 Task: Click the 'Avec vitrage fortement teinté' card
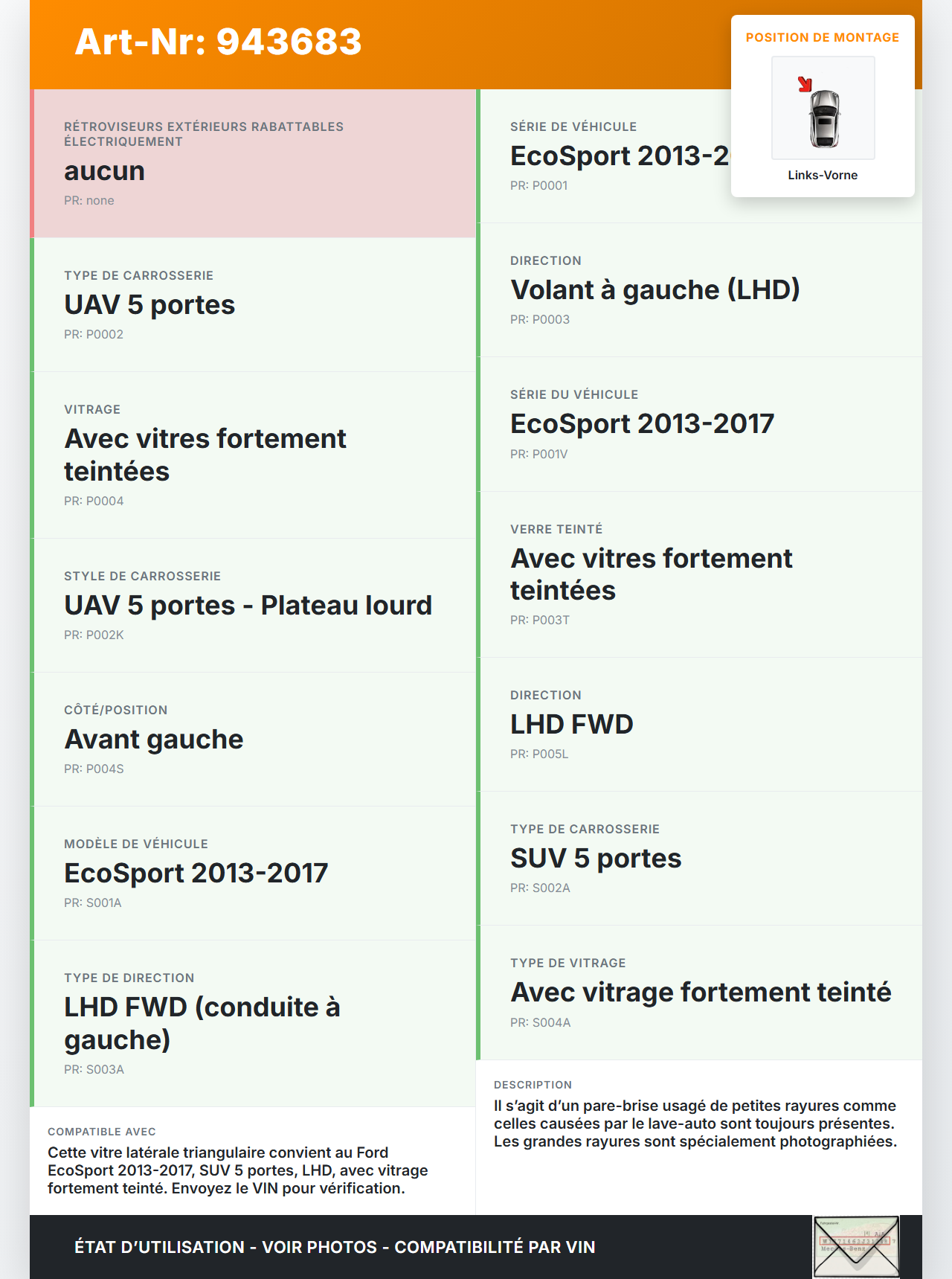pos(701,993)
